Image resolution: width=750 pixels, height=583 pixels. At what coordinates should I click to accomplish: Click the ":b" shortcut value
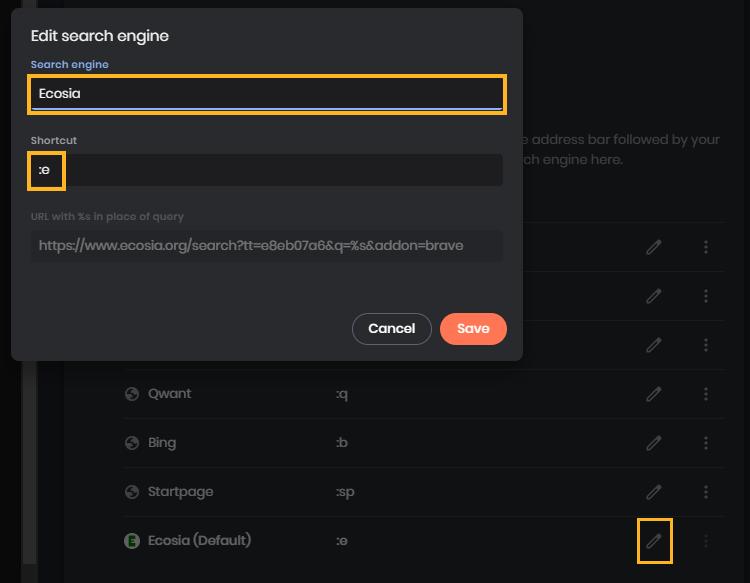tap(342, 443)
